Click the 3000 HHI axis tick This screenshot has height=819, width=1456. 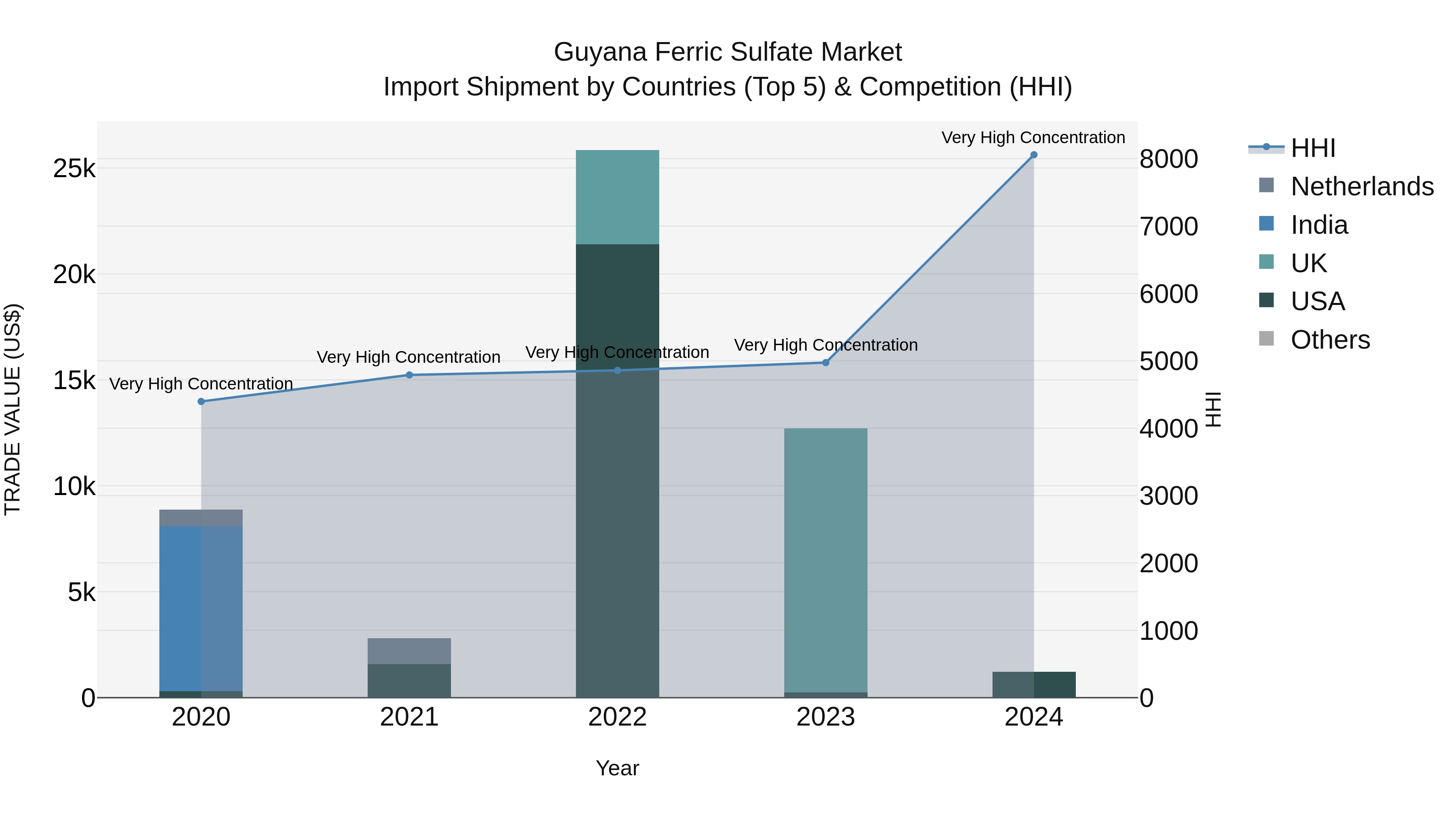coord(1169,496)
